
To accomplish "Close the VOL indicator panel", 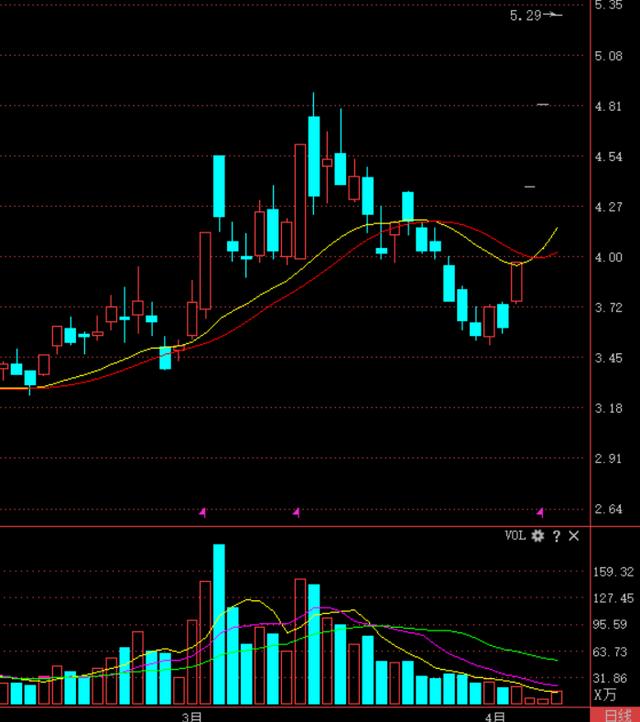I will [x=574, y=536].
